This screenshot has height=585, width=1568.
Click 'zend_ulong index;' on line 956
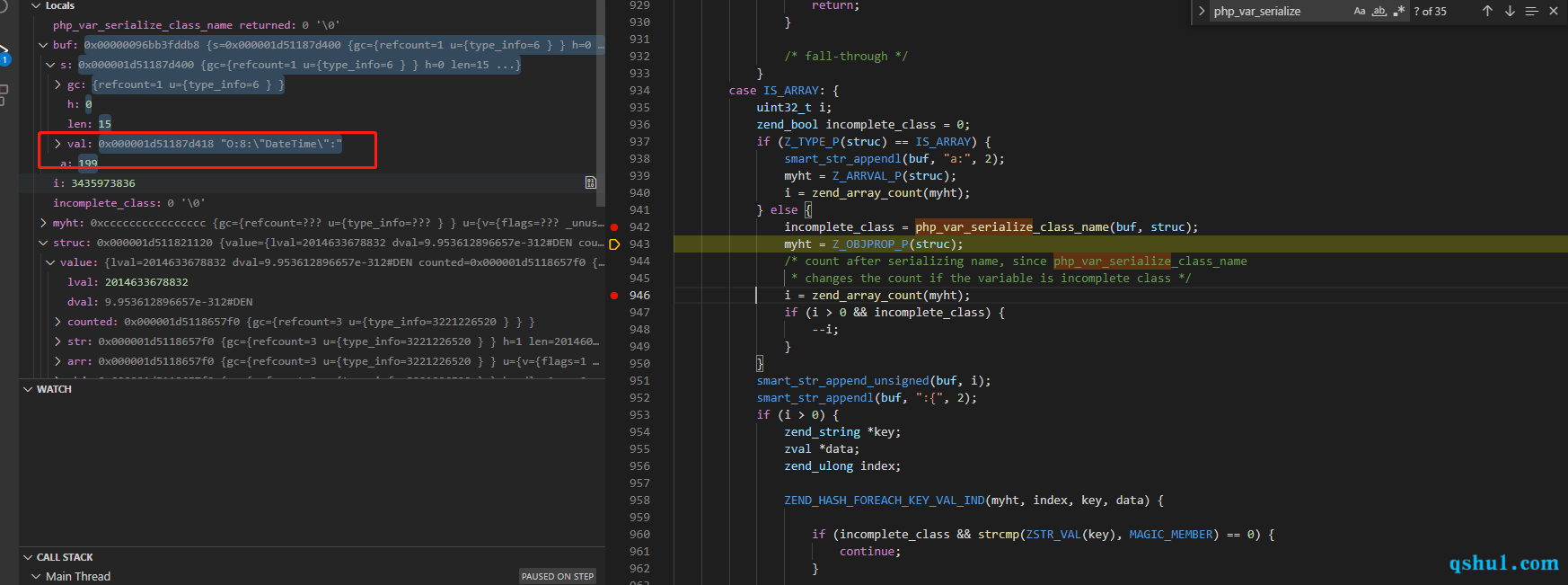tap(842, 465)
